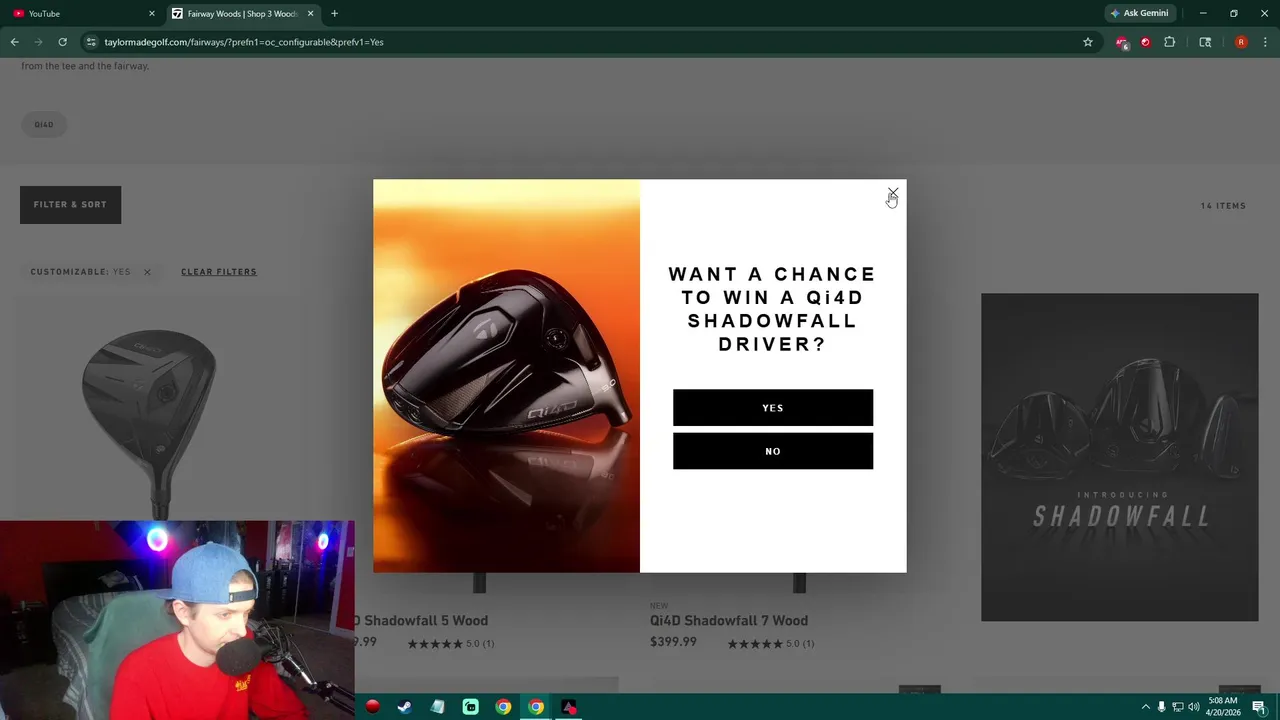Image resolution: width=1280 pixels, height=720 pixels.
Task: Remove the Customizable: Yes filter
Action: tap(147, 272)
